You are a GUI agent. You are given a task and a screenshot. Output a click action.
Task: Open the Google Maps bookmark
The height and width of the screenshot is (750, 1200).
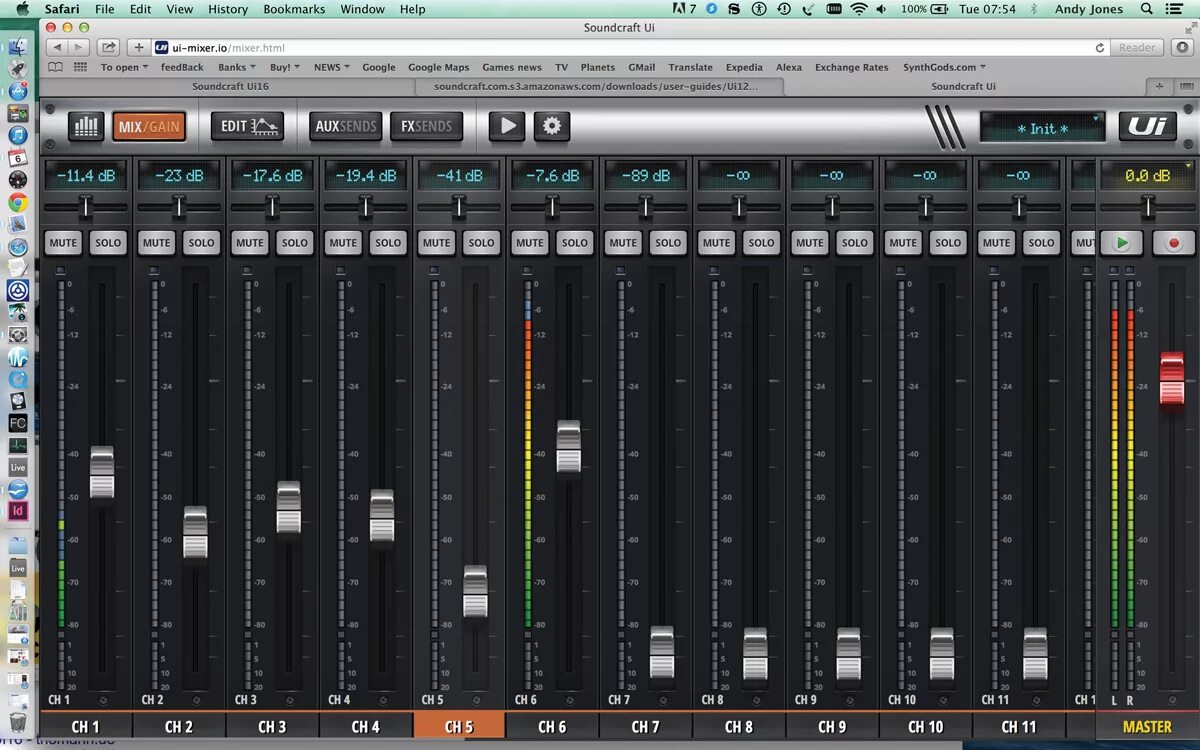click(x=438, y=67)
